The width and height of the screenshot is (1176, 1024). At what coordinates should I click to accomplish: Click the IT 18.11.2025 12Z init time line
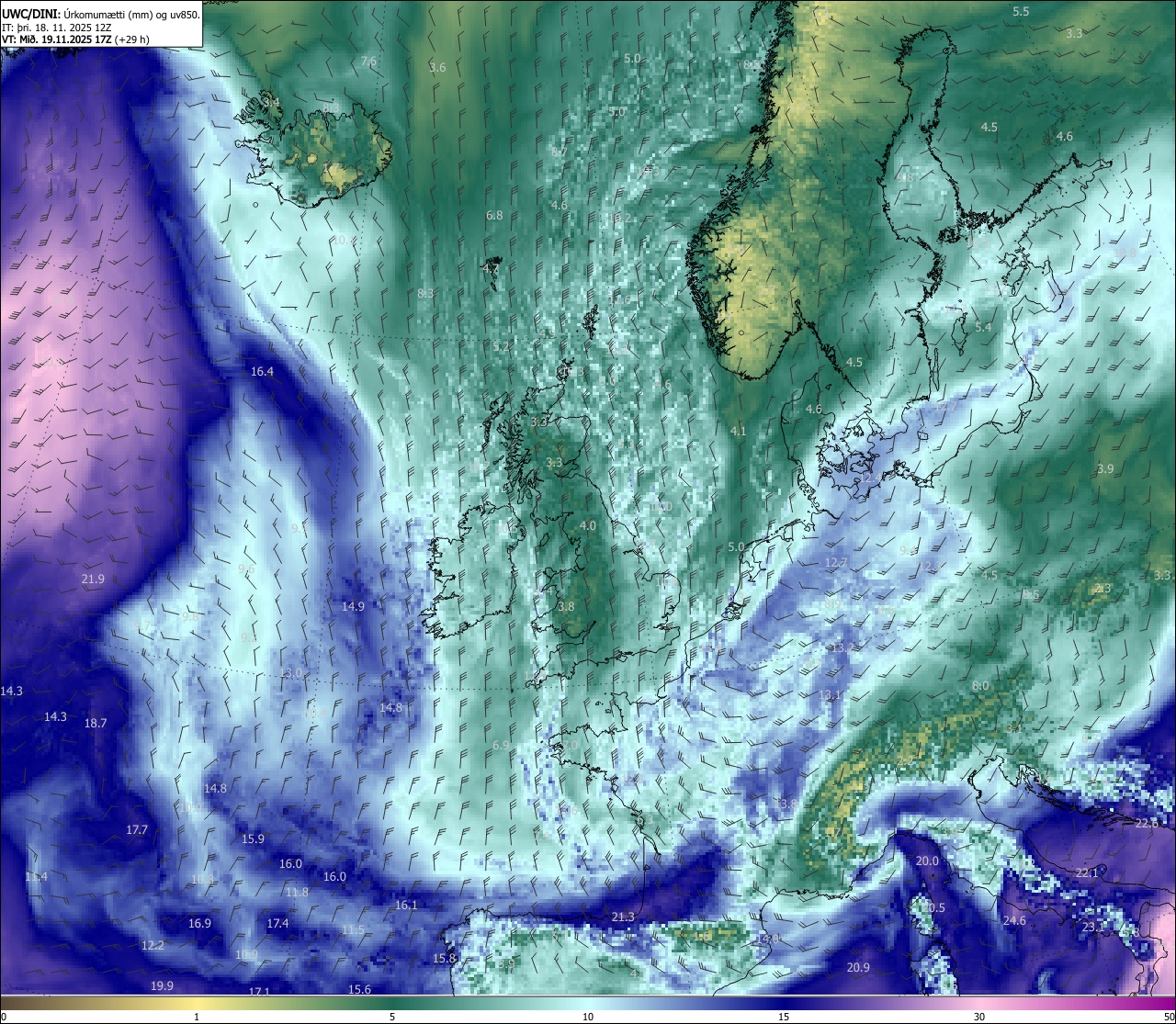[x=57, y=27]
